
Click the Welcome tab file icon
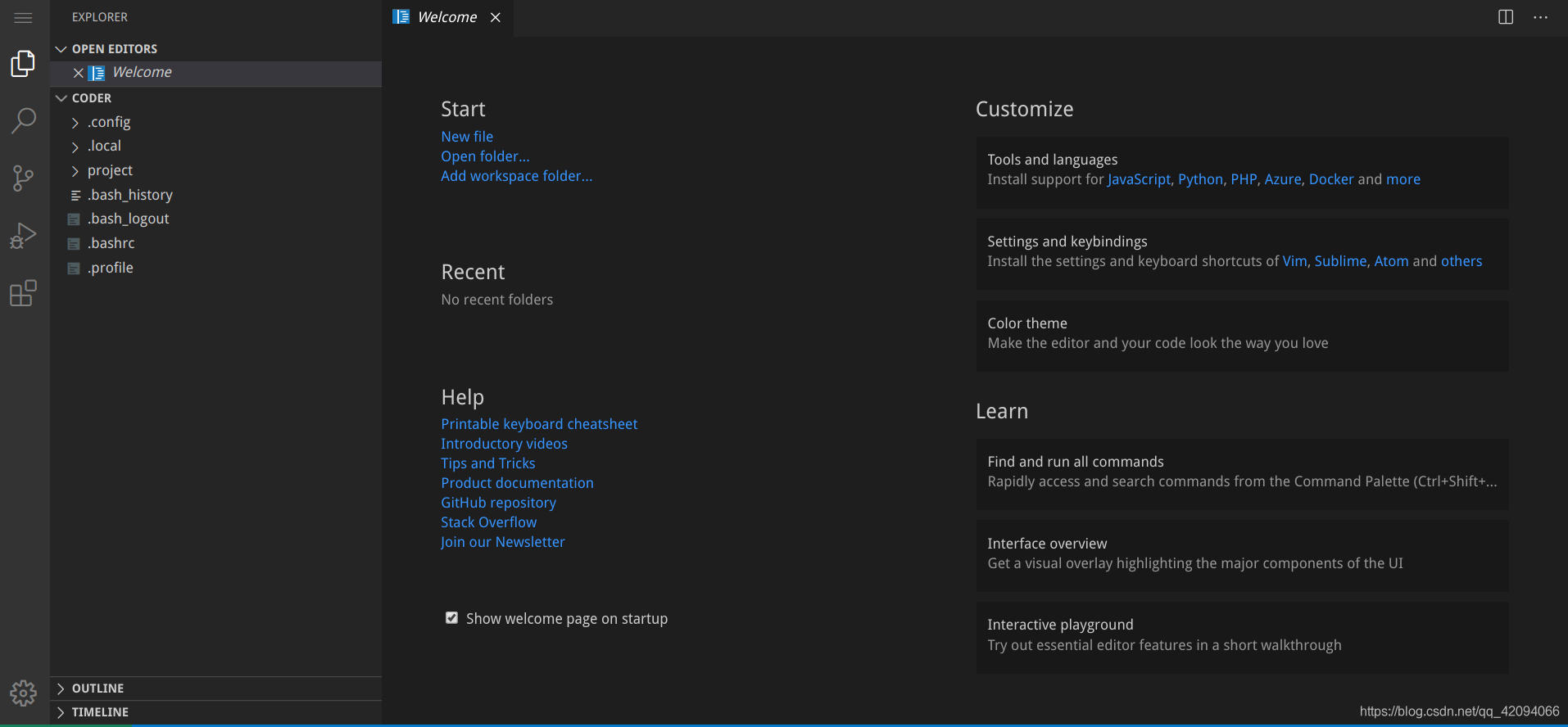tap(401, 17)
